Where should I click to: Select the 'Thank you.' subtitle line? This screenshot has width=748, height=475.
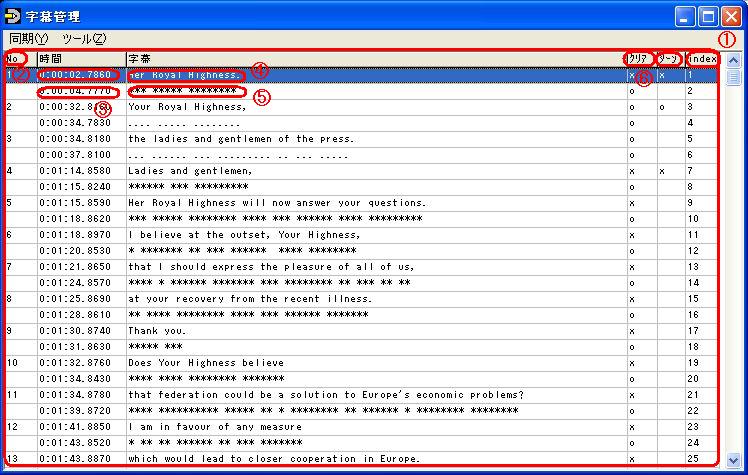click(158, 331)
